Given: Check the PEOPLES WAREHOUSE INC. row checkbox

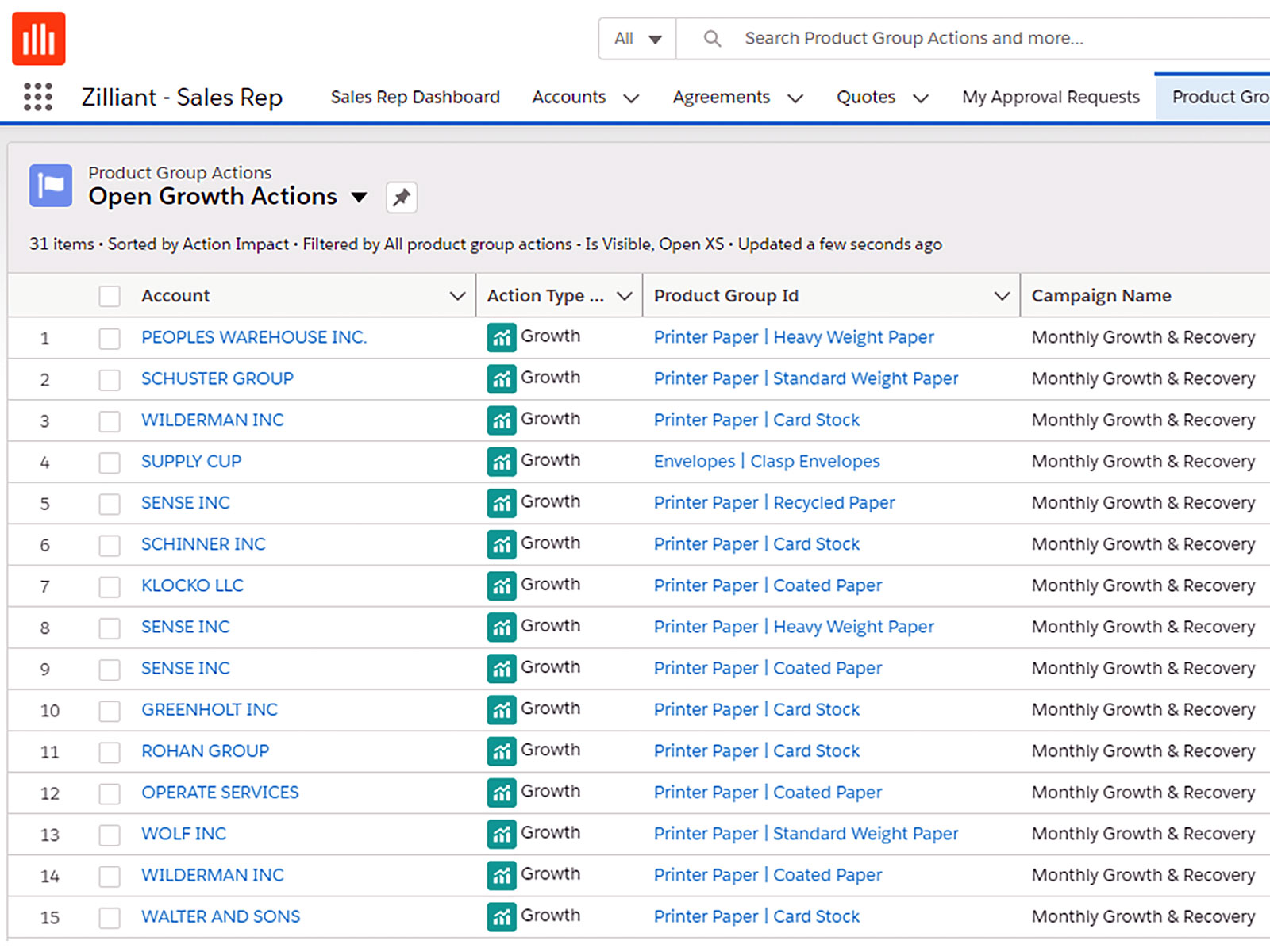Looking at the screenshot, I should 110,339.
